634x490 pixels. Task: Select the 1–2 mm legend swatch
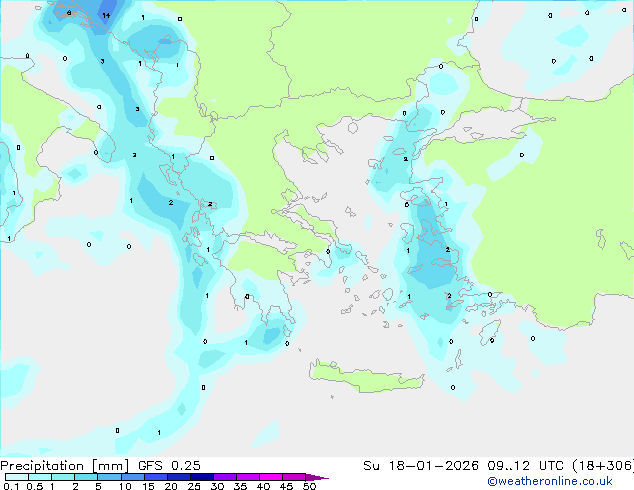point(63,477)
